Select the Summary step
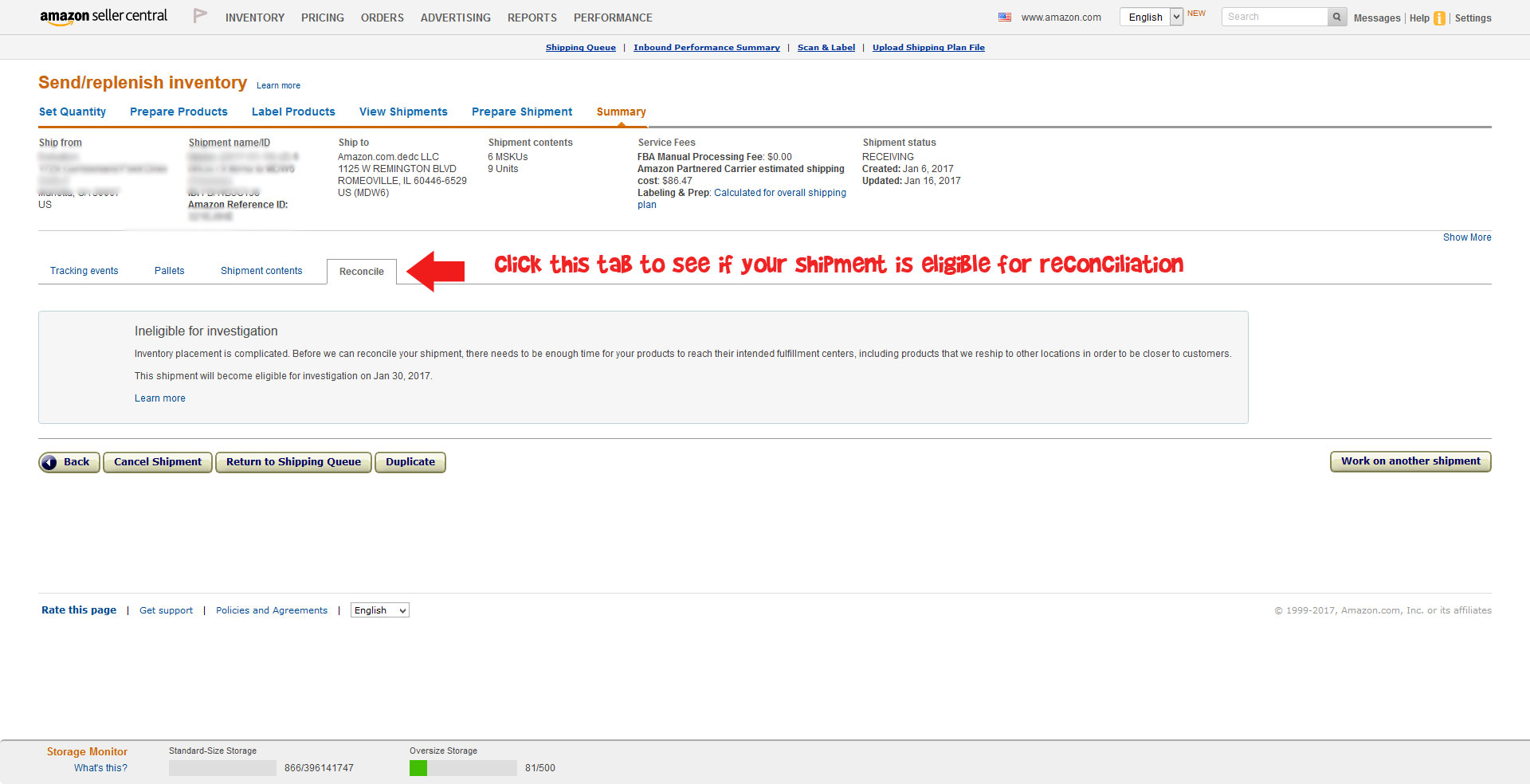Image resolution: width=1530 pixels, height=784 pixels. (622, 112)
